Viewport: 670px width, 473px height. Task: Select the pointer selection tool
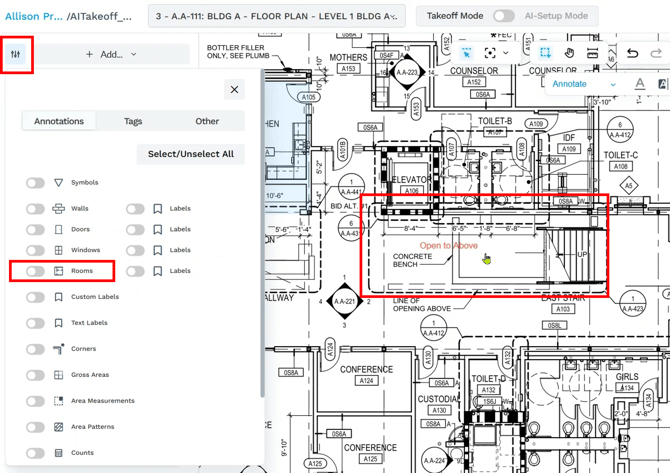pos(466,53)
